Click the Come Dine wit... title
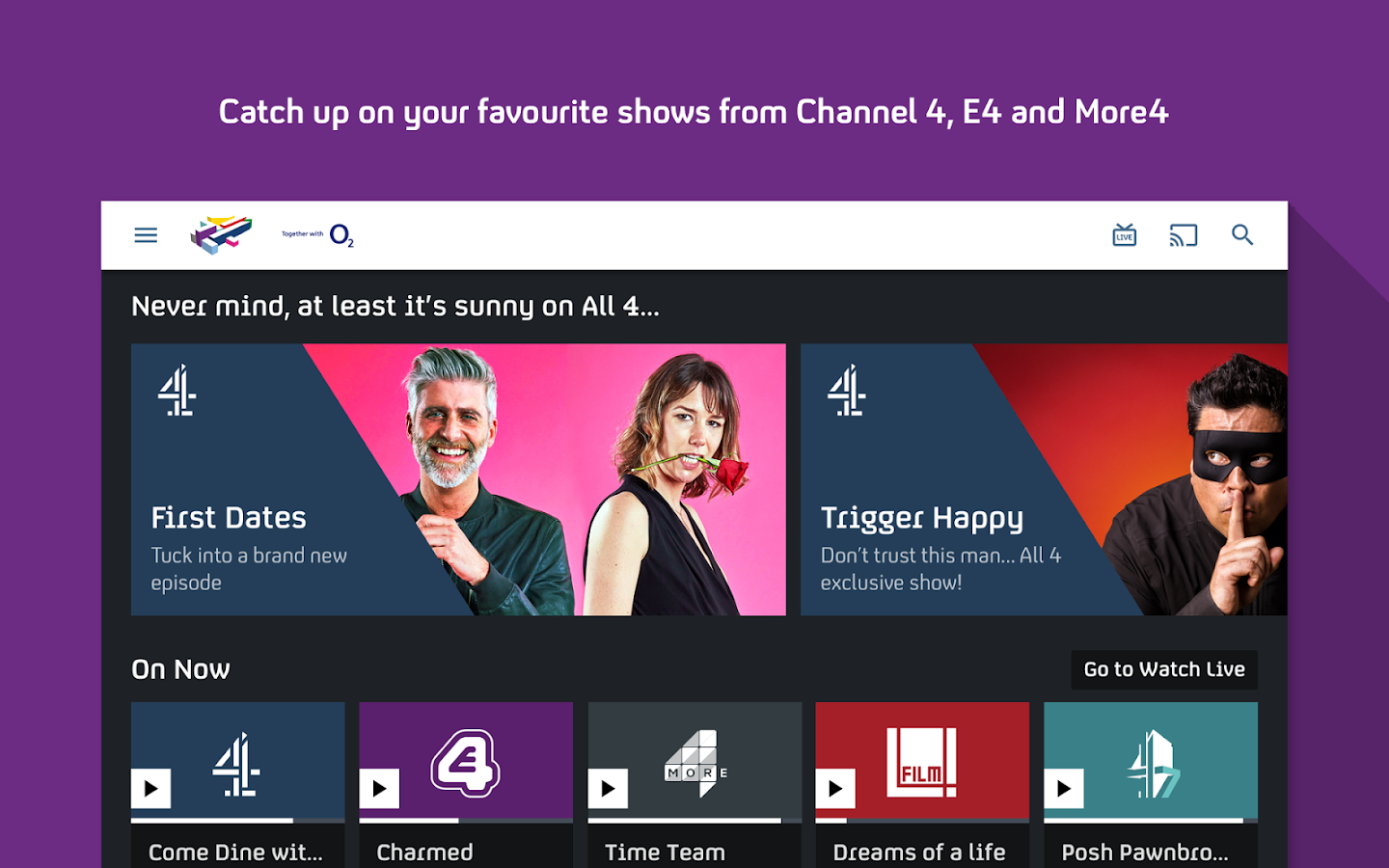This screenshot has width=1389, height=868. pyautogui.click(x=235, y=853)
